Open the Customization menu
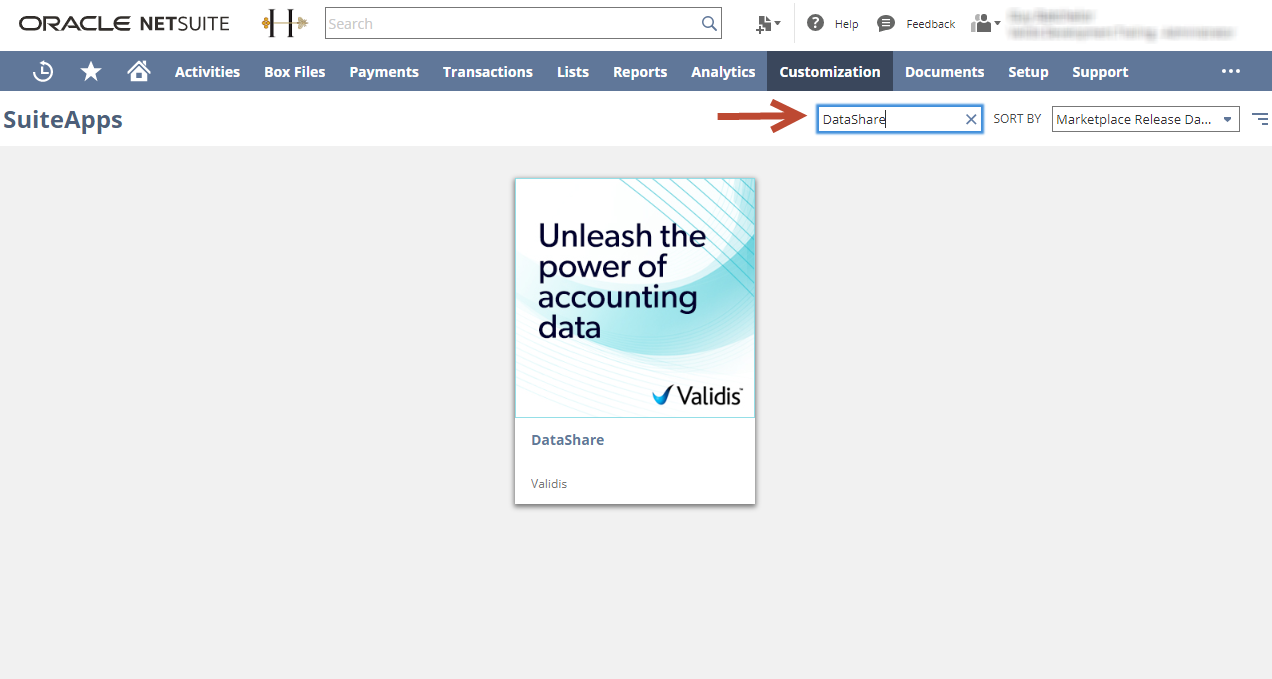 tap(830, 72)
